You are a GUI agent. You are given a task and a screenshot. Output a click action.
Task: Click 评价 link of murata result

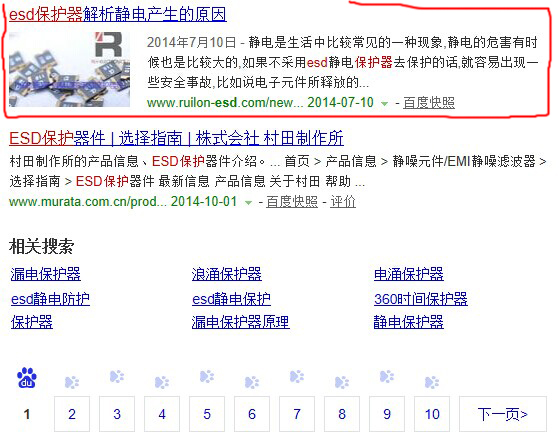tap(343, 202)
